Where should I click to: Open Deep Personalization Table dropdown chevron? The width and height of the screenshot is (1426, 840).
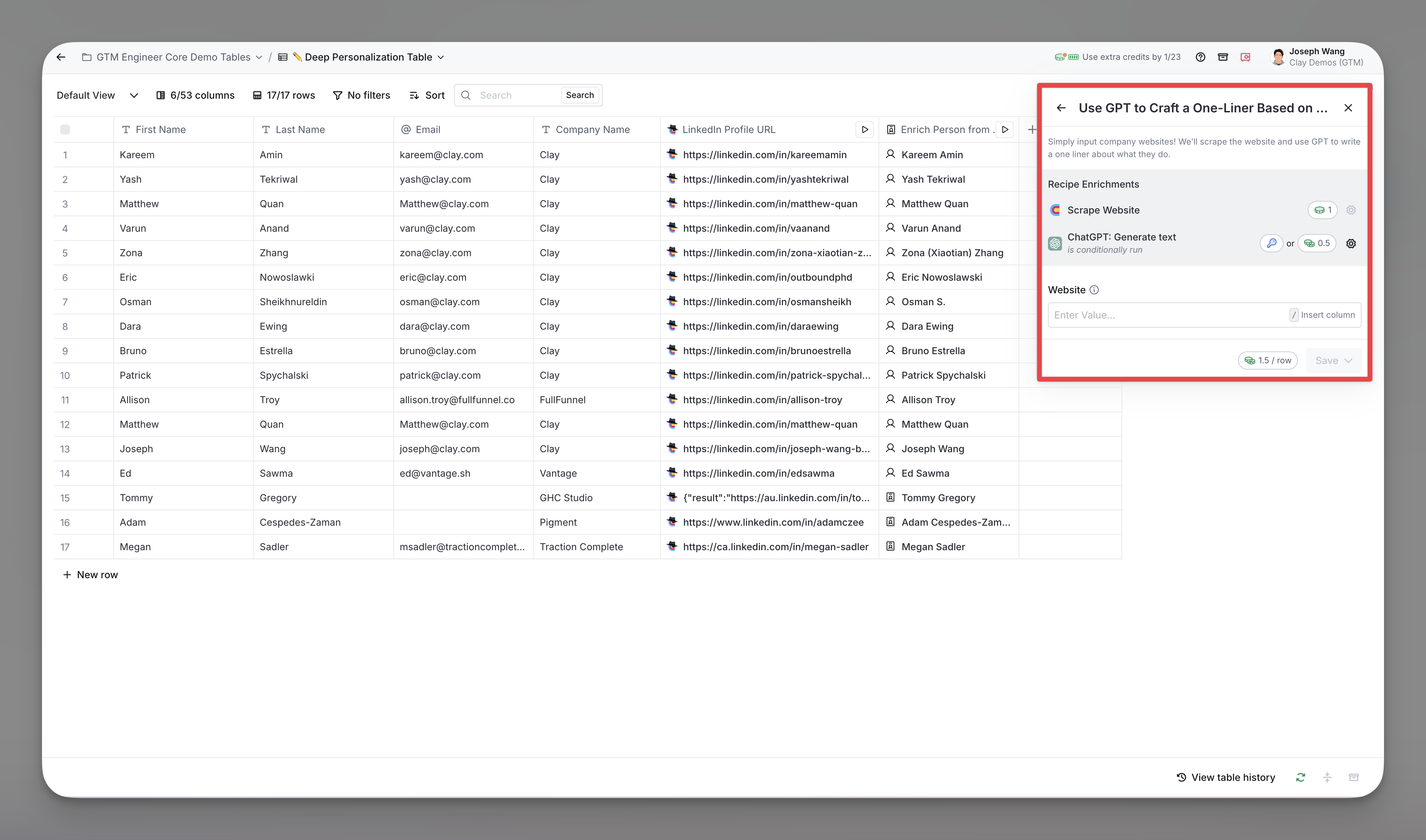[x=441, y=57]
